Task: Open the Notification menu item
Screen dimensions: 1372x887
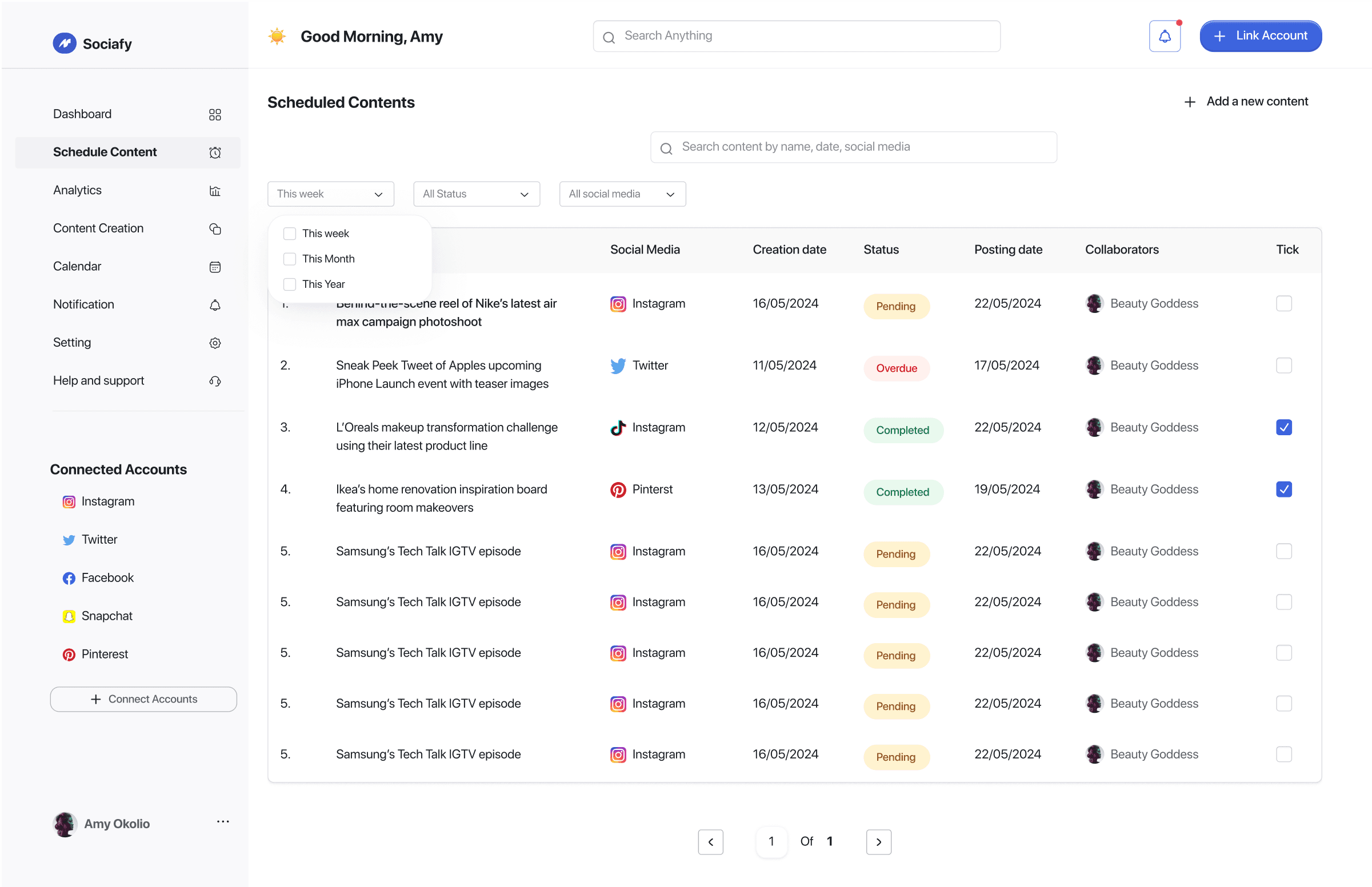Action: [83, 304]
